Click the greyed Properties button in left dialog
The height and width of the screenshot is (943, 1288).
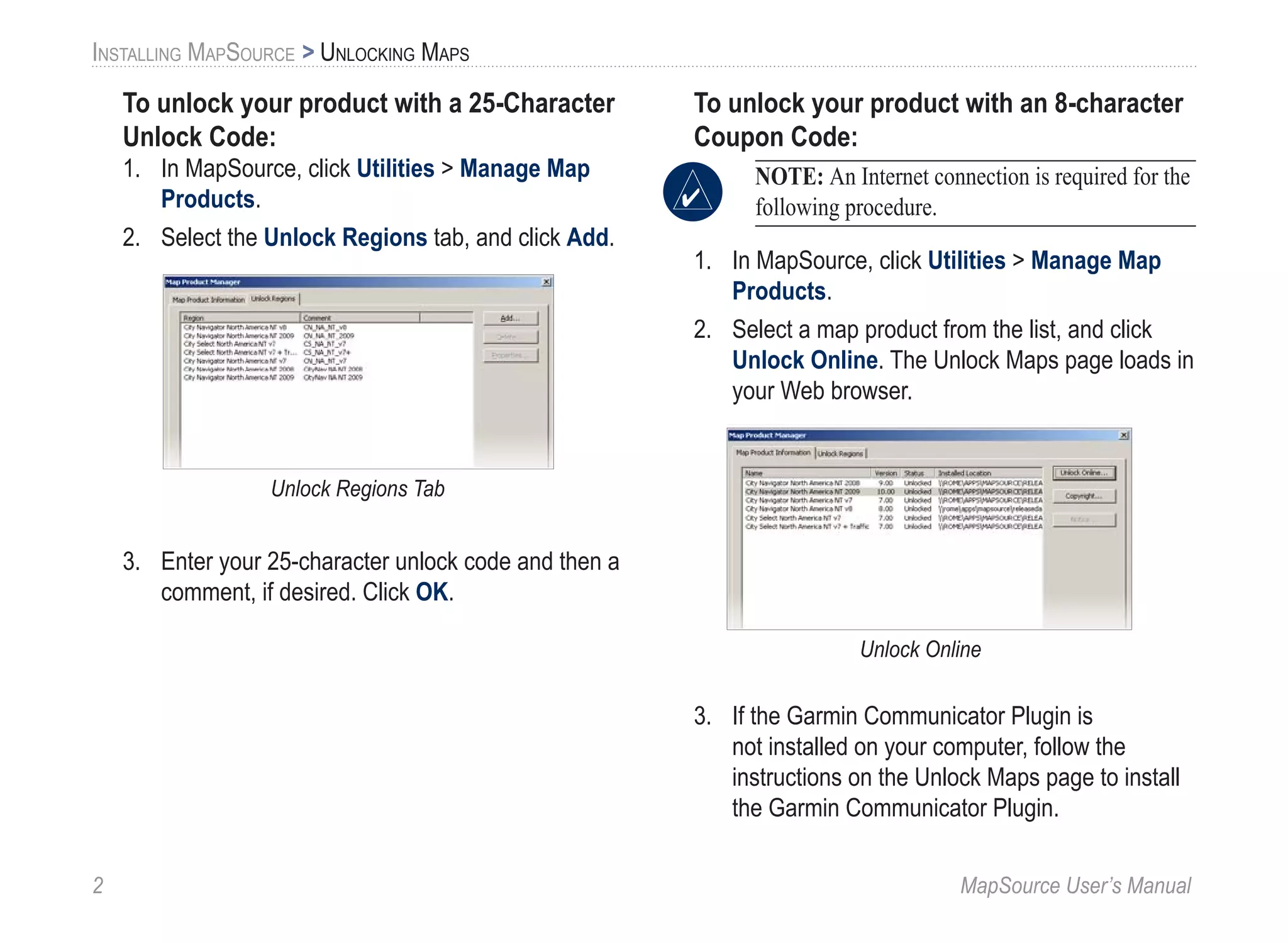(510, 355)
